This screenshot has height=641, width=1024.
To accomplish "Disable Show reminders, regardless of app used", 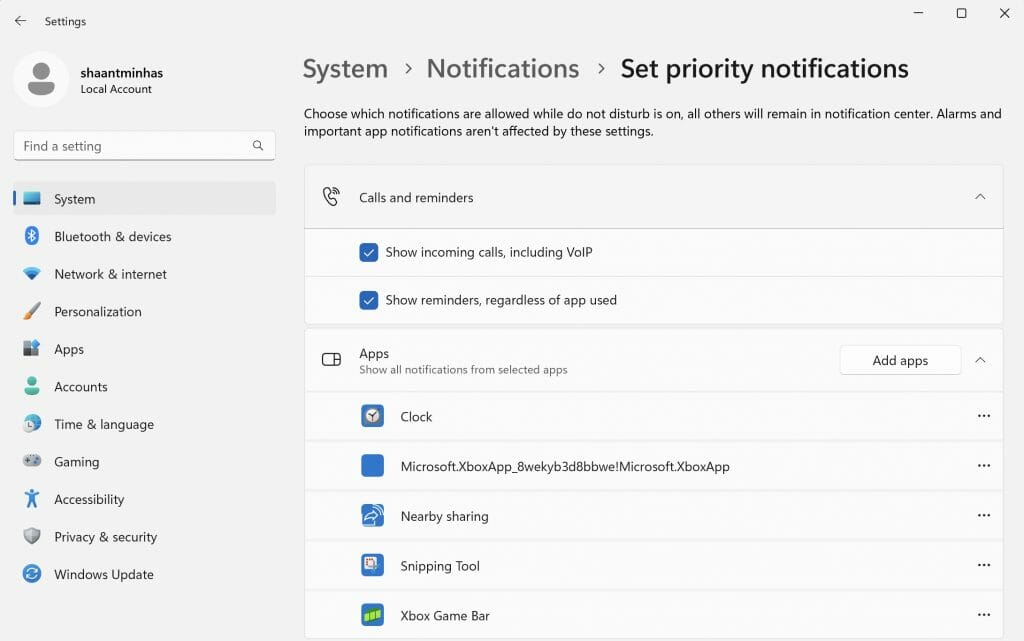I will click(369, 300).
